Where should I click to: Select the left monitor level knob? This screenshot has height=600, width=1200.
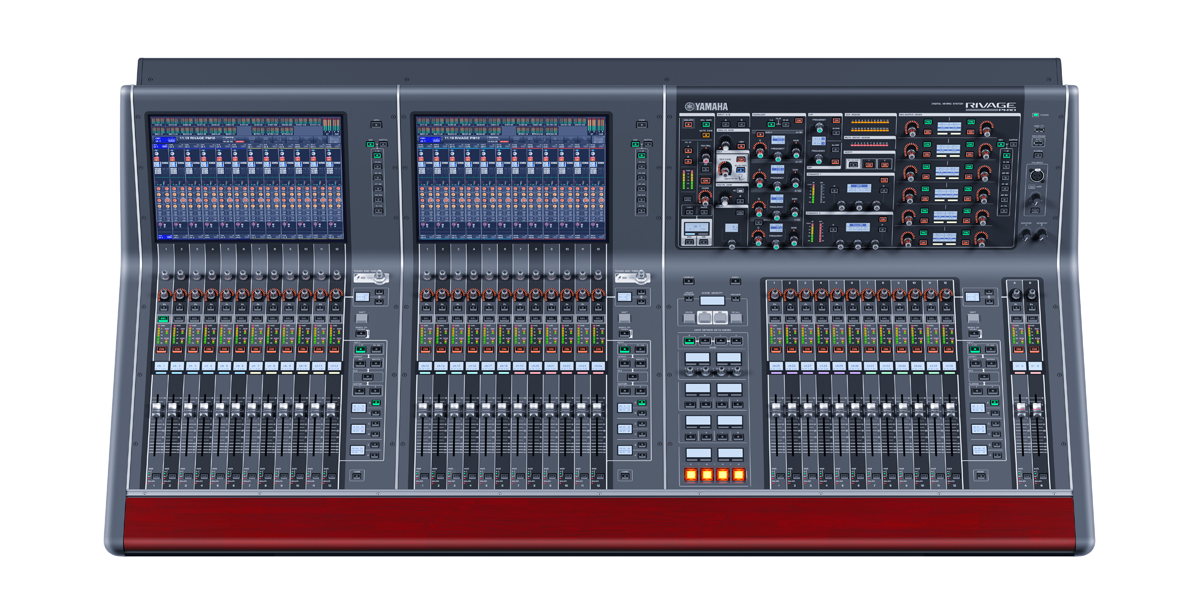tap(1025, 233)
